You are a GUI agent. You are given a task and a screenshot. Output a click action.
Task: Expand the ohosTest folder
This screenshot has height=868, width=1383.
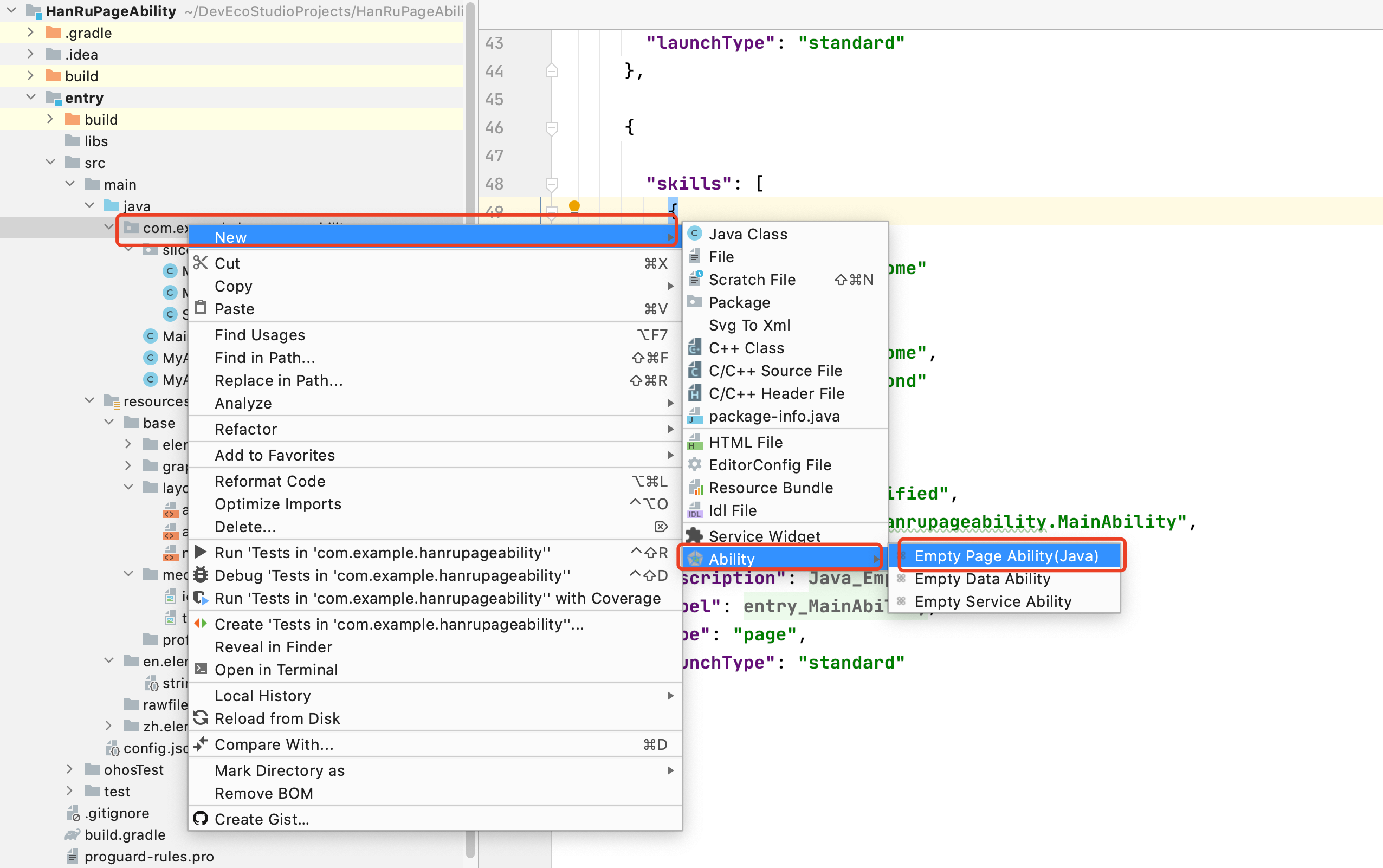tap(69, 769)
